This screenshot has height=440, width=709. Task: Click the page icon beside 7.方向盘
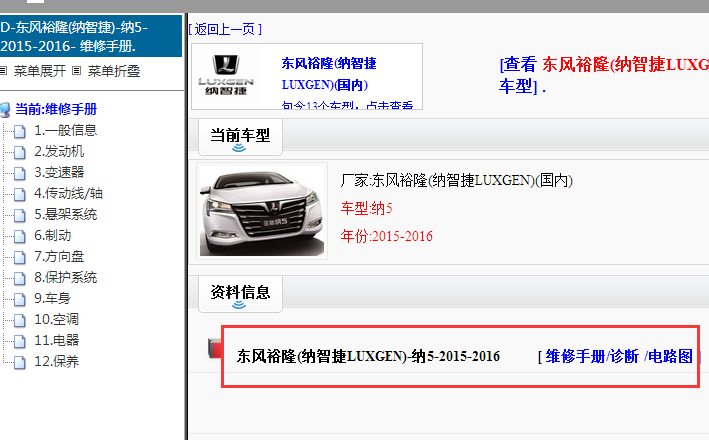tap(19, 257)
